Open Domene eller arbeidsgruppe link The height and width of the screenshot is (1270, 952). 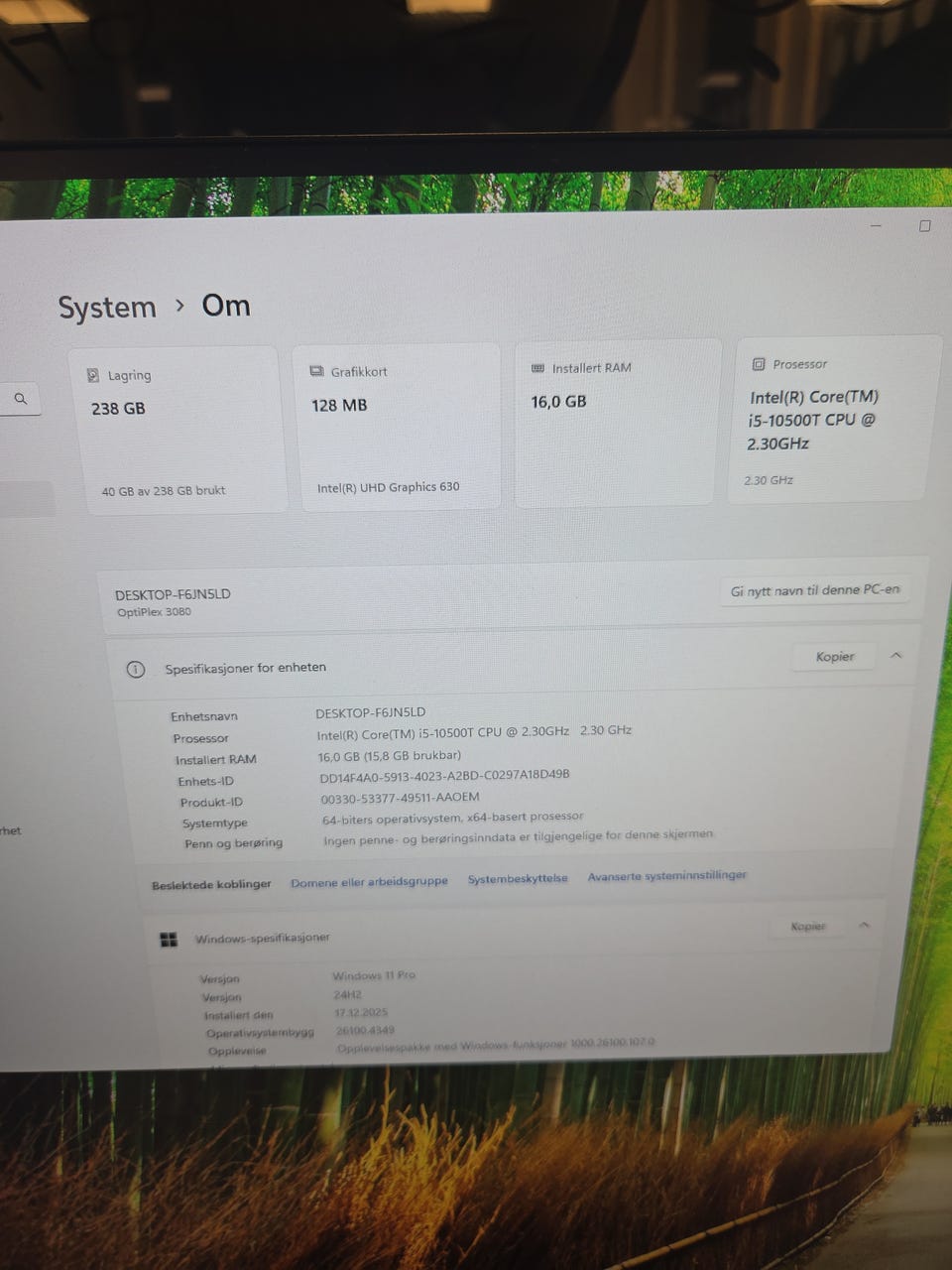pyautogui.click(x=369, y=881)
